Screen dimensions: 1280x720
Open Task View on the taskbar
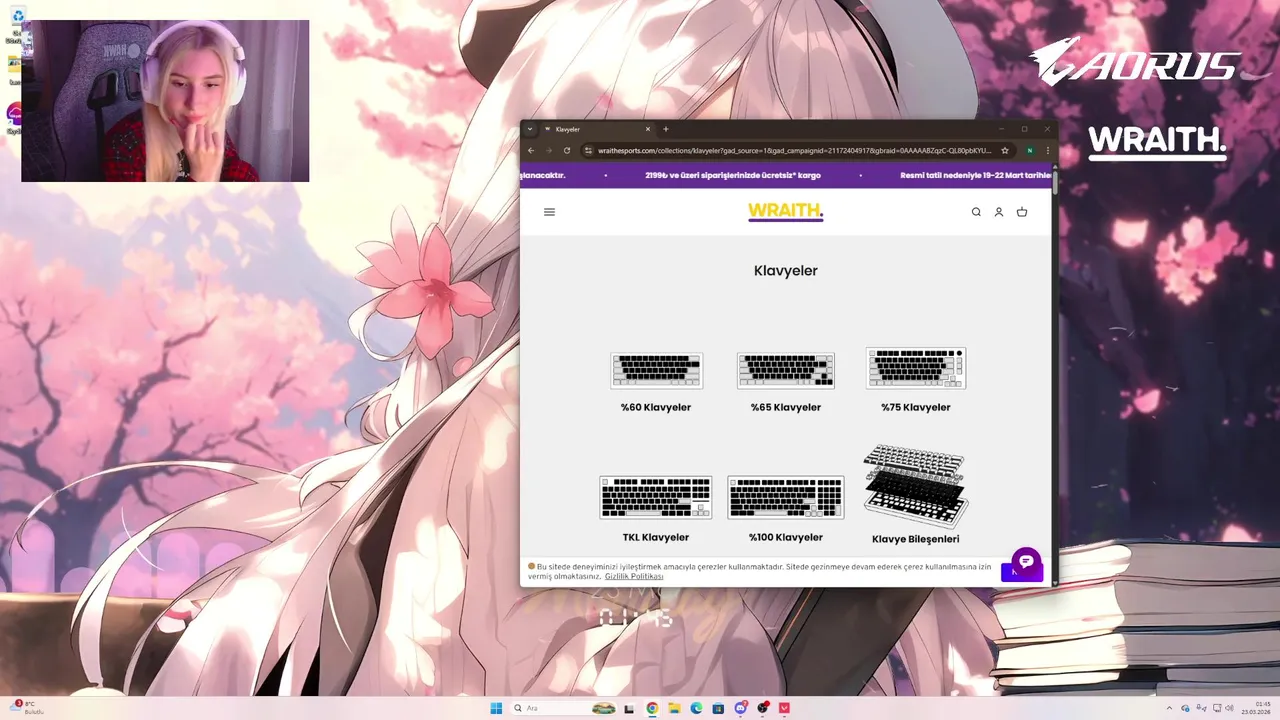[x=629, y=708]
